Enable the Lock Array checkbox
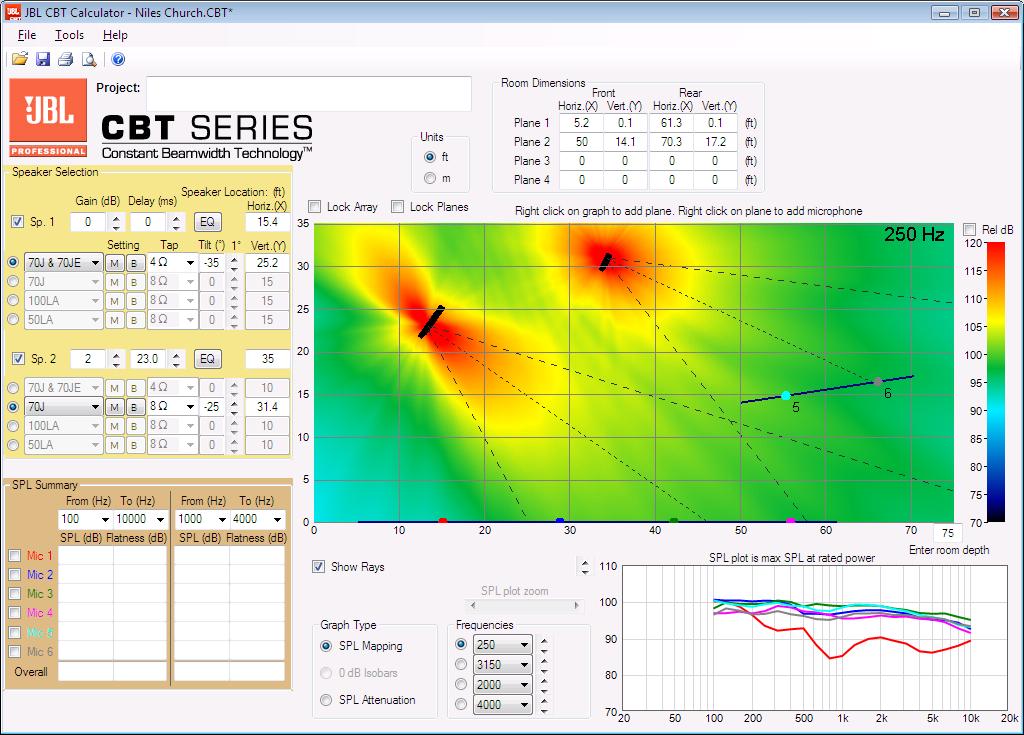The width and height of the screenshot is (1024, 735). (x=315, y=207)
